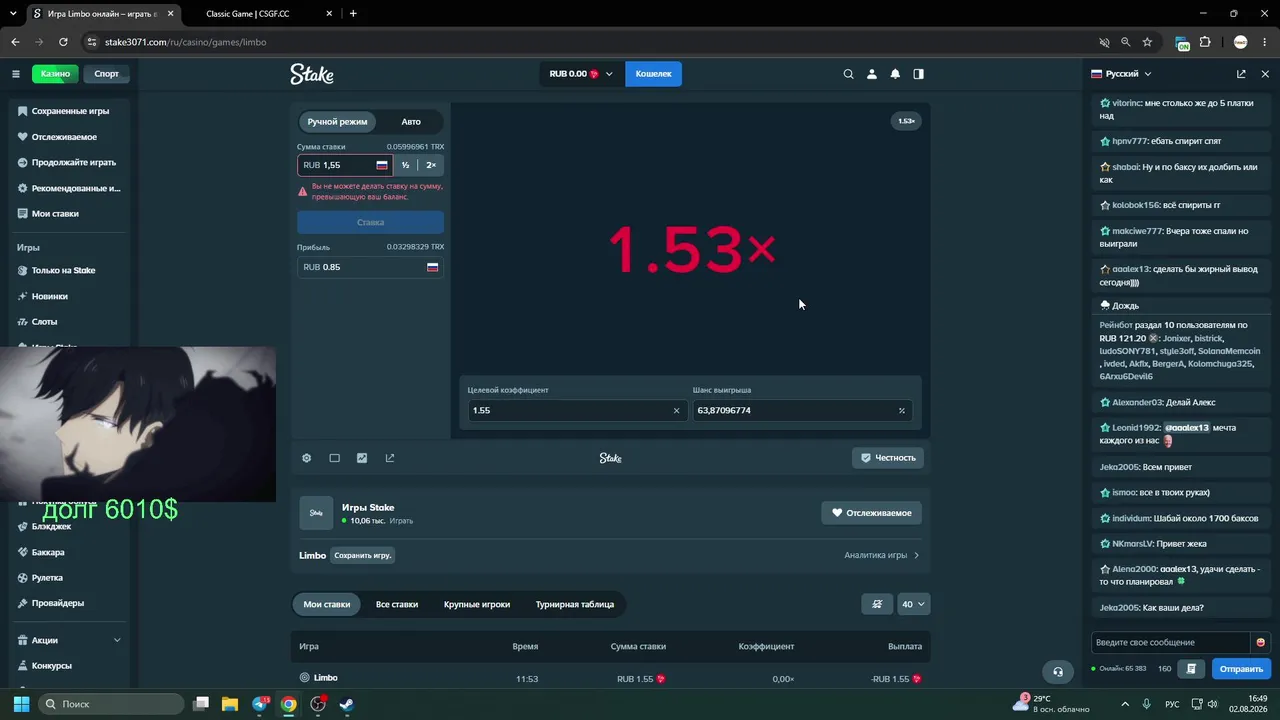Open the Кошелек wallet button
Screen dimensions: 1280x720
tap(654, 74)
